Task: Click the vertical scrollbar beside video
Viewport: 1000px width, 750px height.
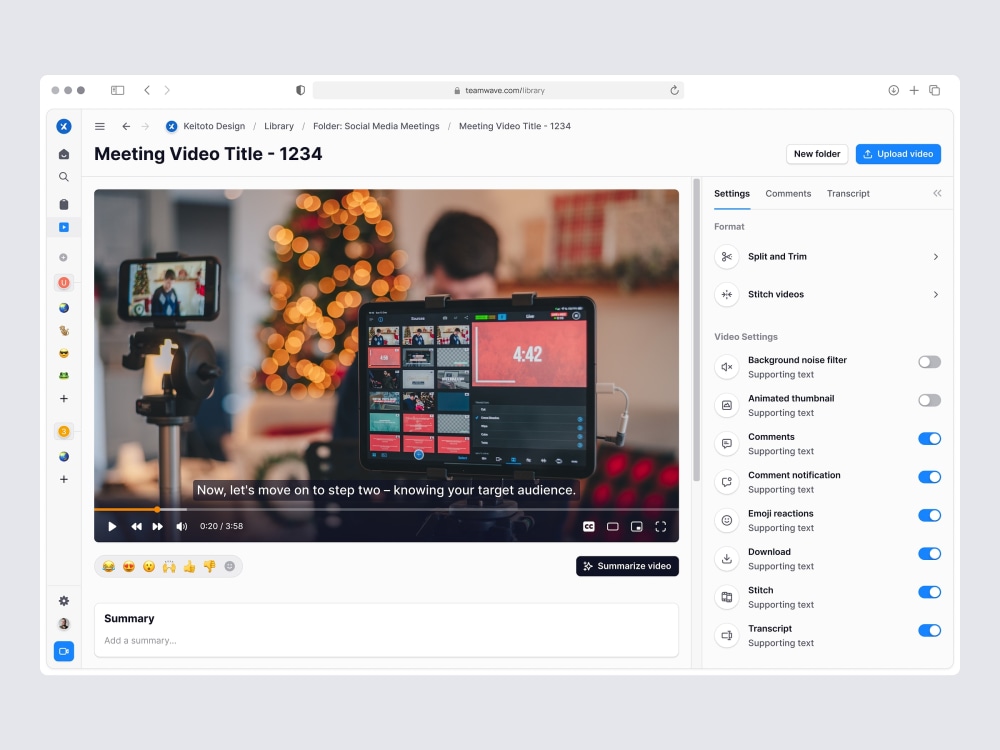Action: tap(696, 330)
